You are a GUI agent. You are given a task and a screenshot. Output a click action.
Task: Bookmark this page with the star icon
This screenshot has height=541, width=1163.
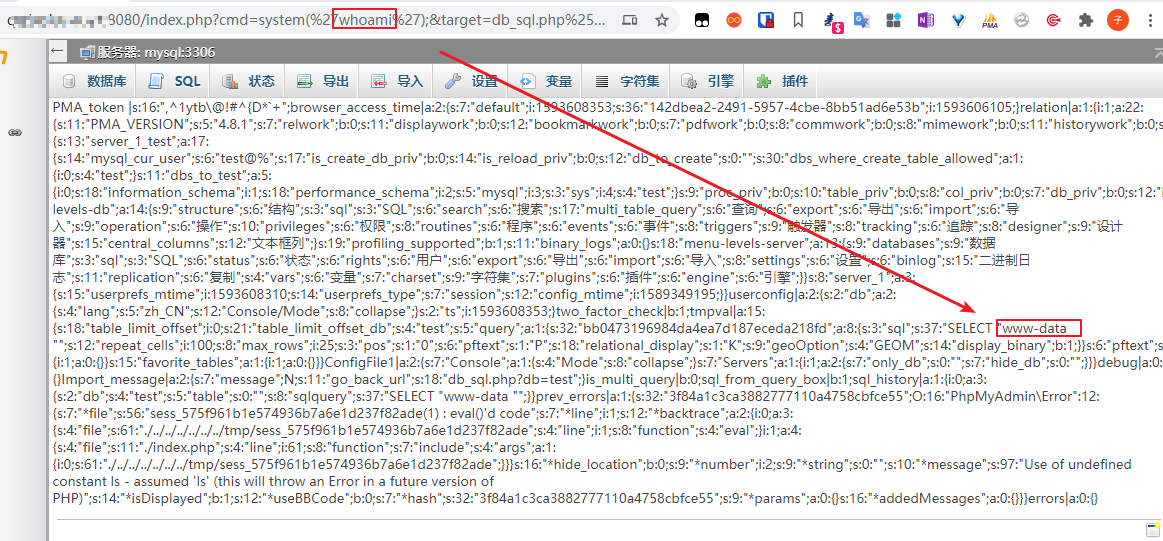click(x=662, y=19)
